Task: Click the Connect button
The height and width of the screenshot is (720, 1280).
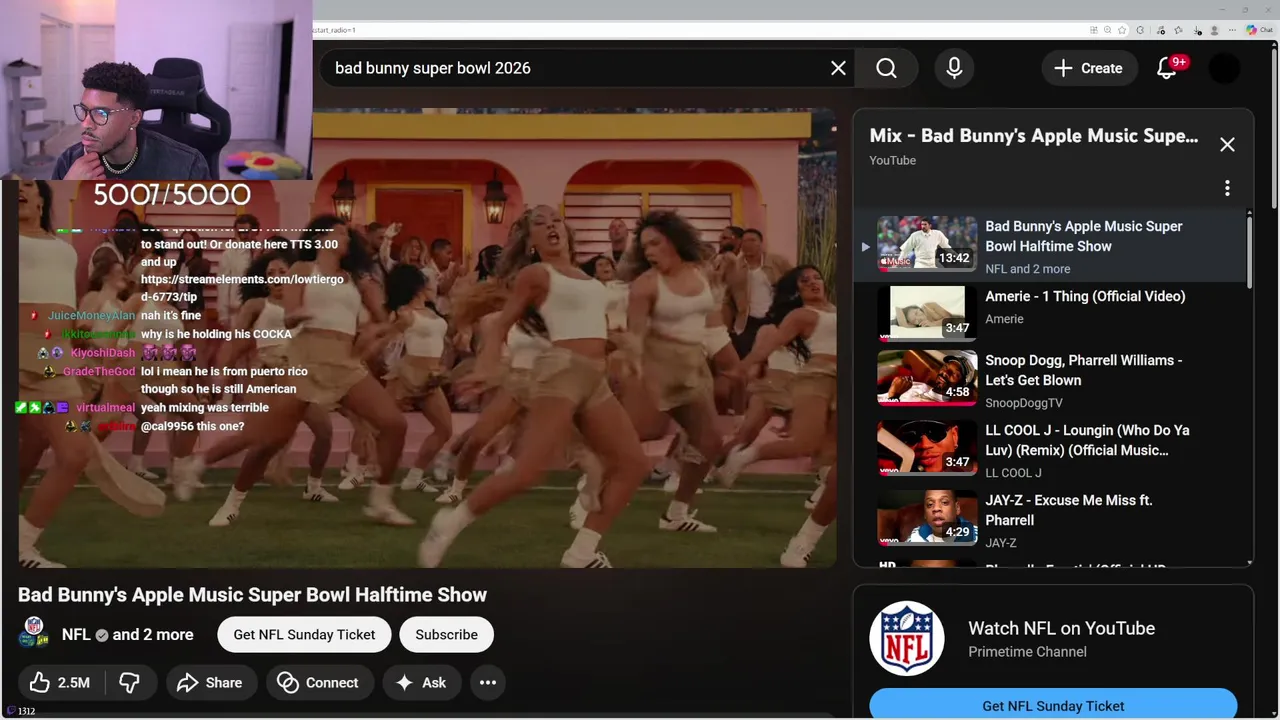Action: (x=318, y=683)
